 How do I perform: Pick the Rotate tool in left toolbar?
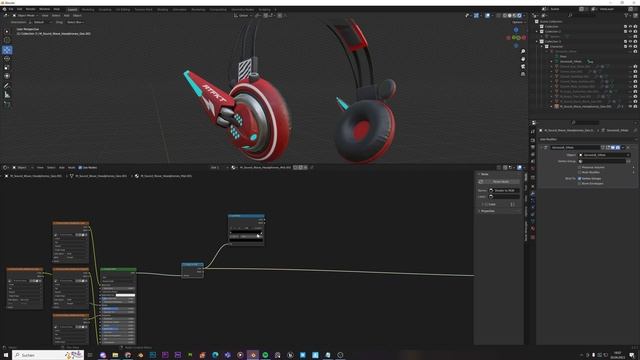[x=7, y=58]
